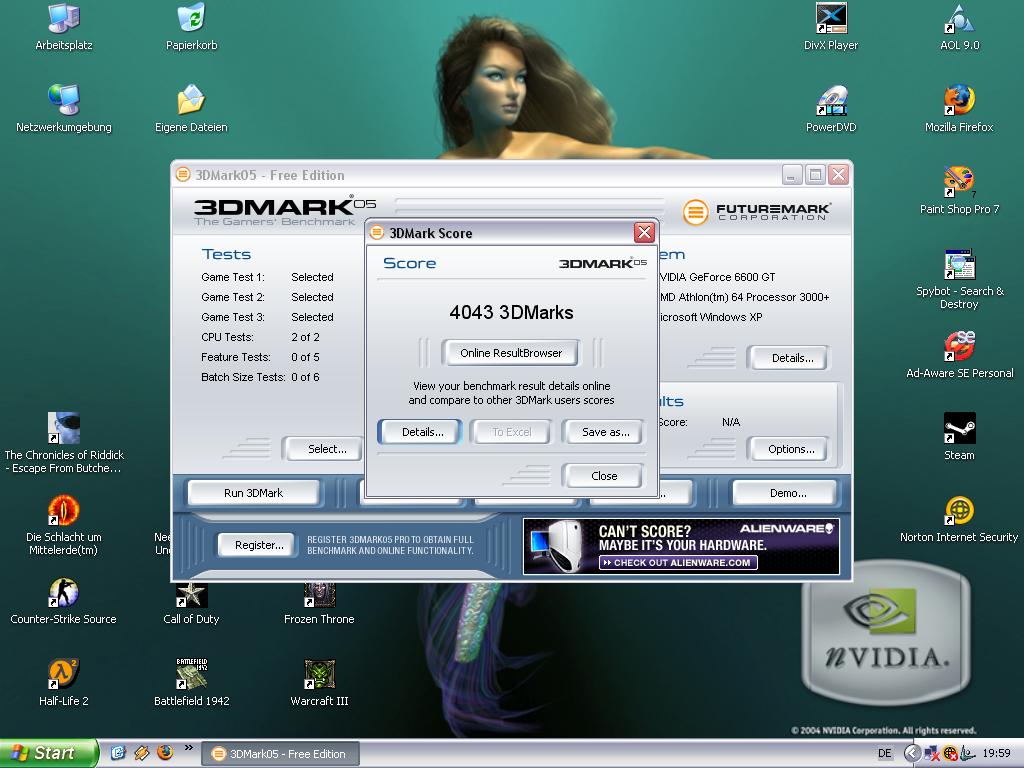Click the GeForce 6600 GT system text
This screenshot has width=1024, height=768.
(x=717, y=277)
